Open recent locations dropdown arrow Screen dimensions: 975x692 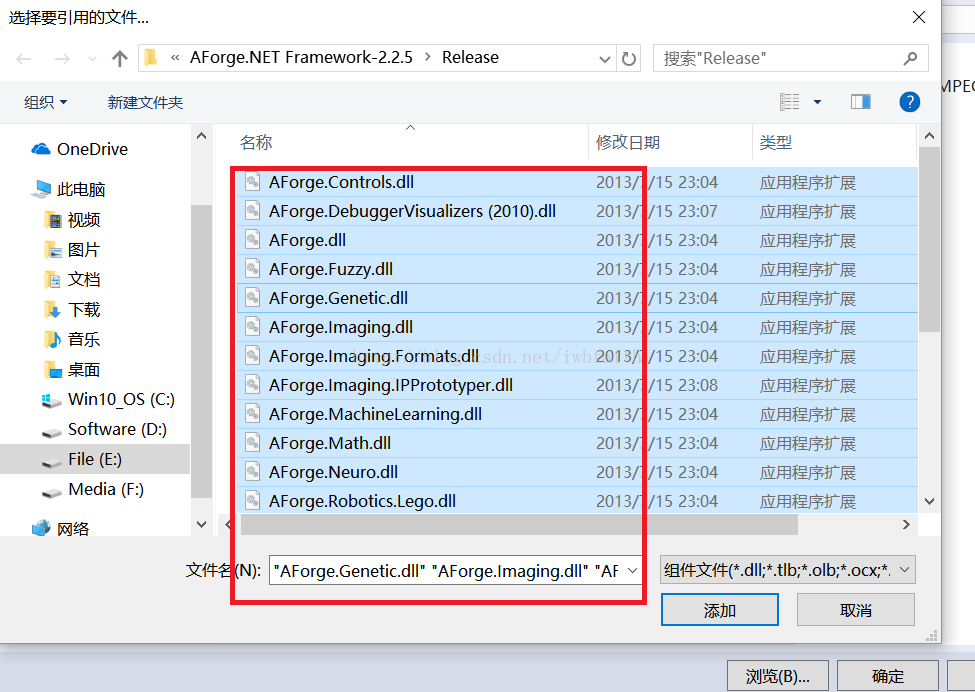point(92,59)
